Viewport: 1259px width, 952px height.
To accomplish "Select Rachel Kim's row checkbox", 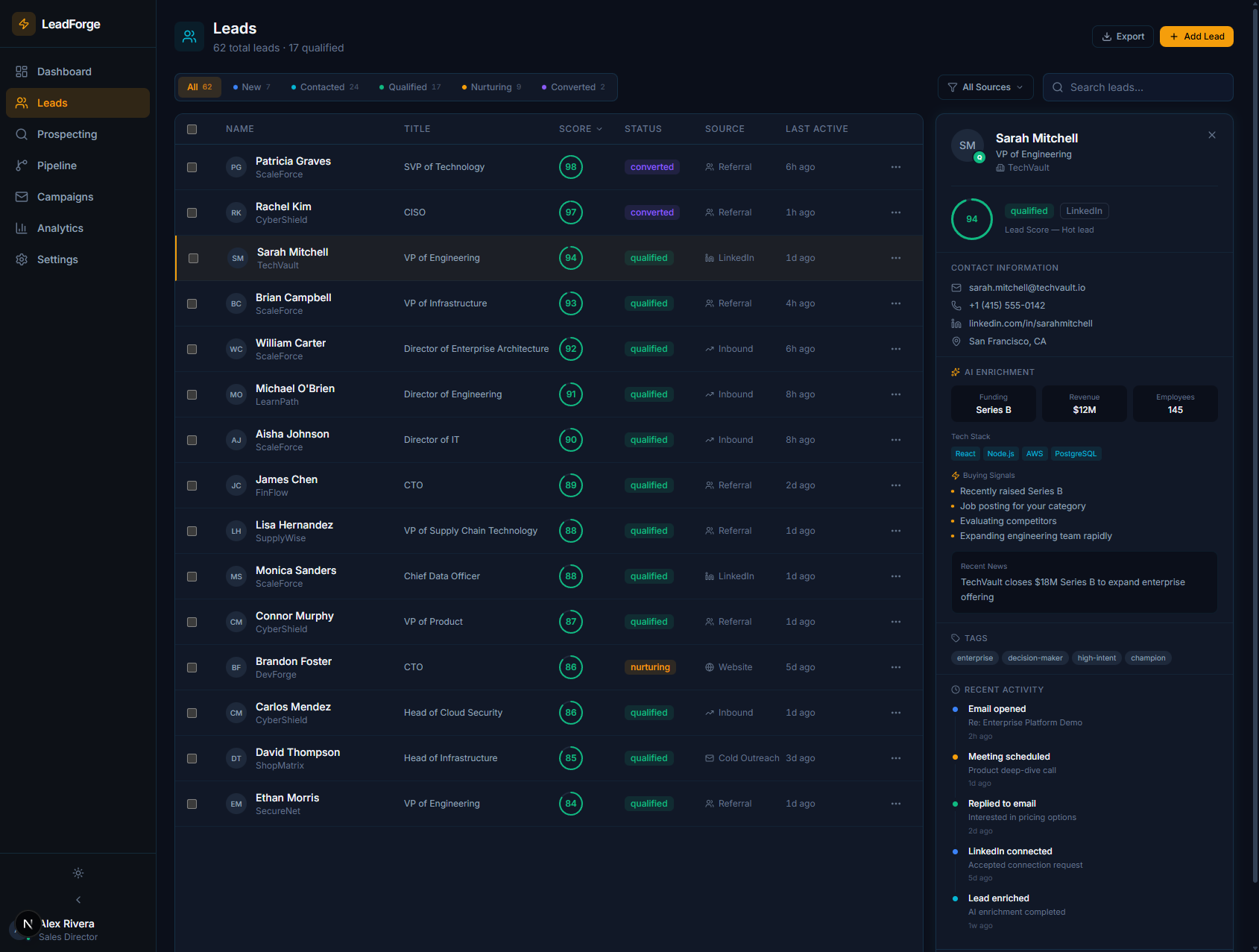I will coord(192,212).
